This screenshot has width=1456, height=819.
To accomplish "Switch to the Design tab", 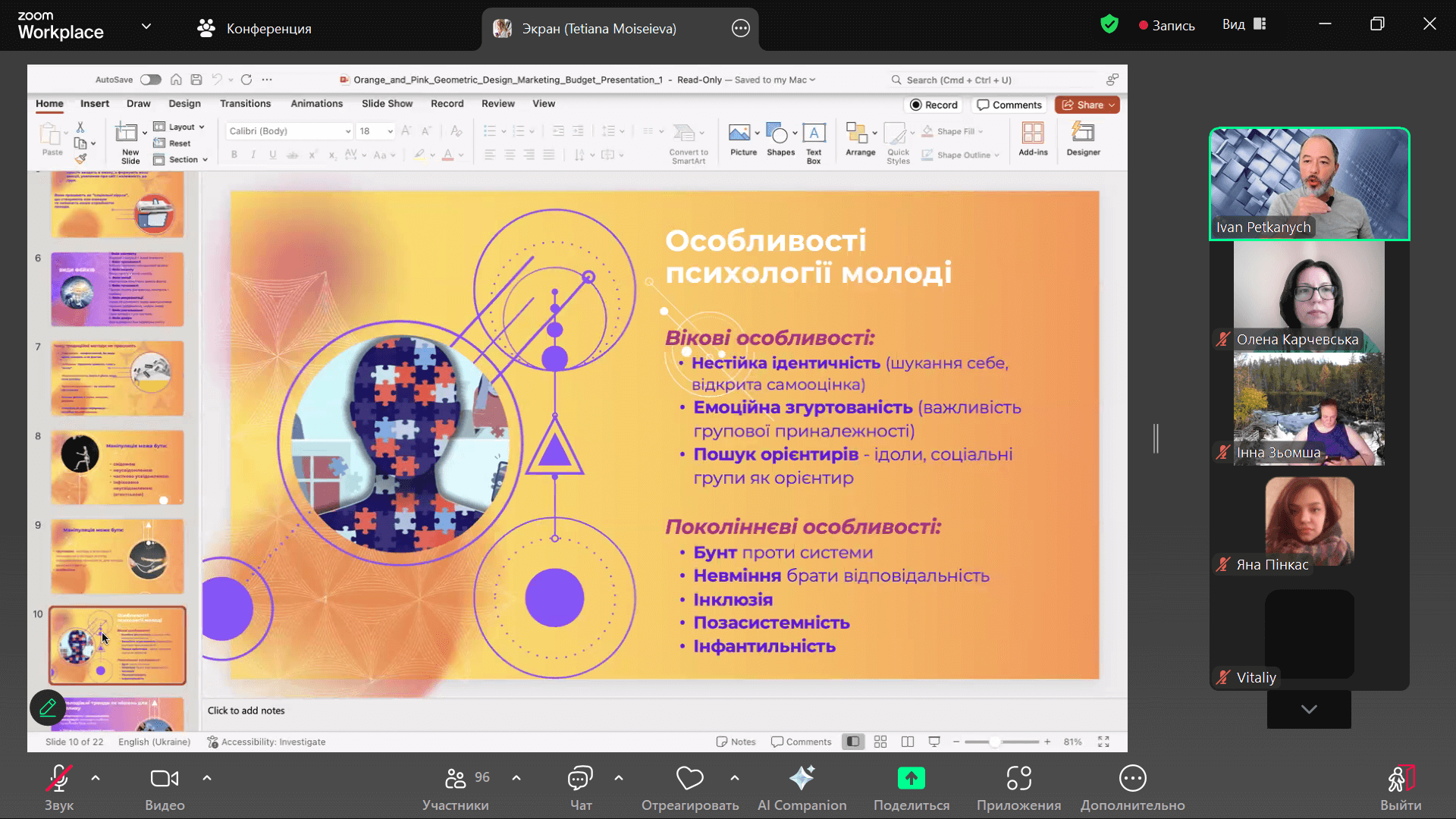I will (x=185, y=104).
